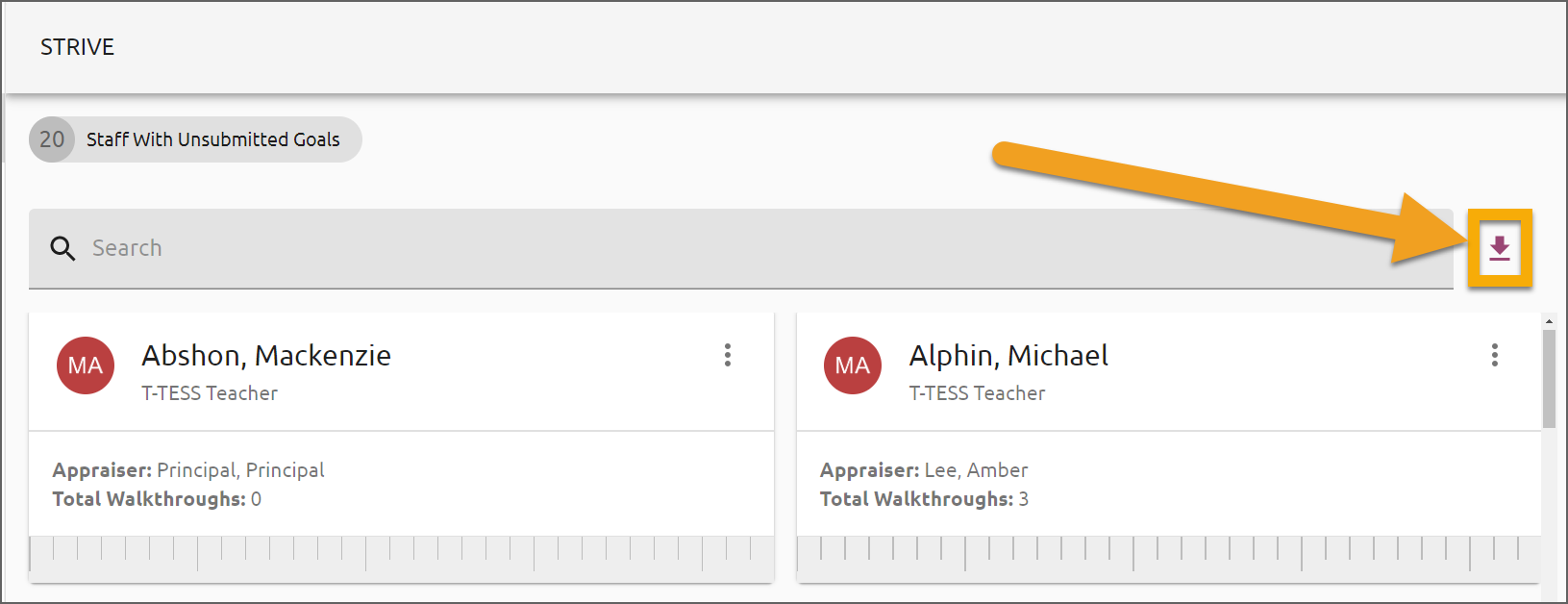The height and width of the screenshot is (604, 1568).
Task: Toggle the Staff With Unsubmitted Goals filter chip
Action: pos(195,139)
